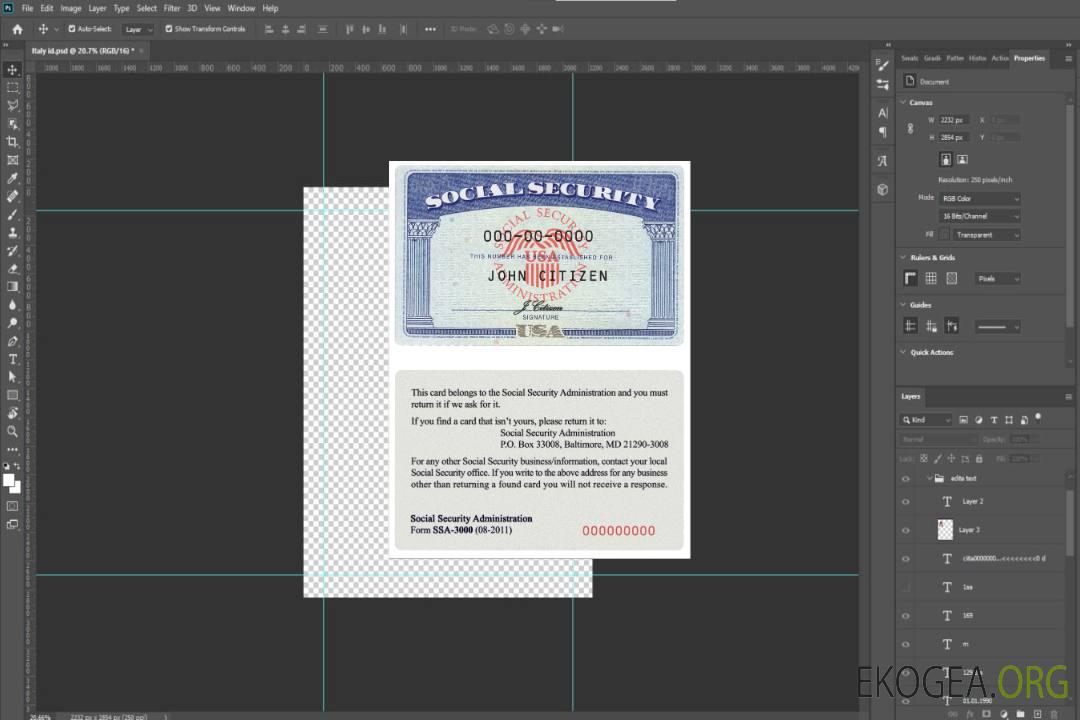Click the Home icon in options bar
Viewport: 1080px width, 720px height.
(17, 29)
